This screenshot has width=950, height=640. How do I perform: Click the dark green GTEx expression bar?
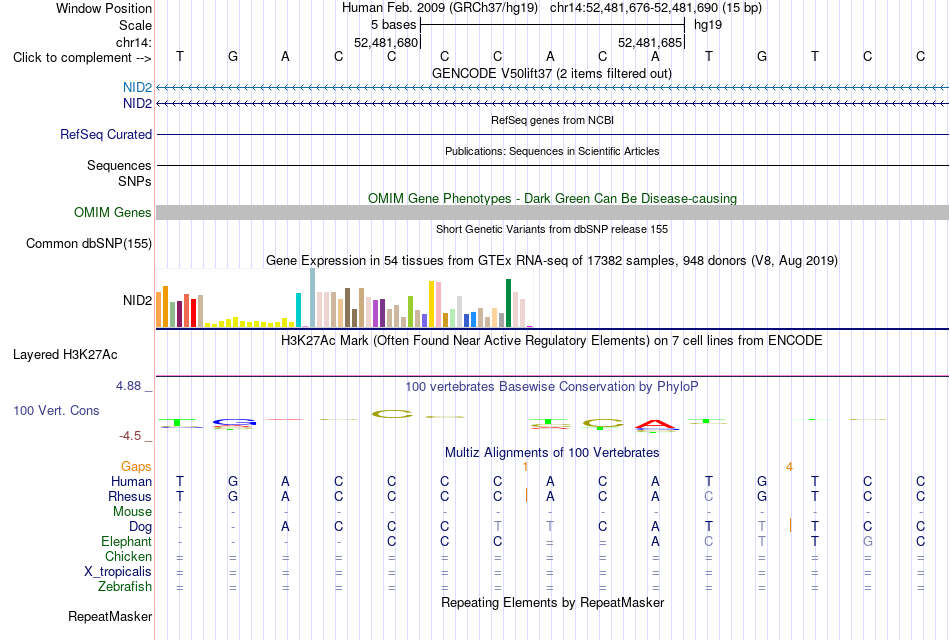point(508,303)
